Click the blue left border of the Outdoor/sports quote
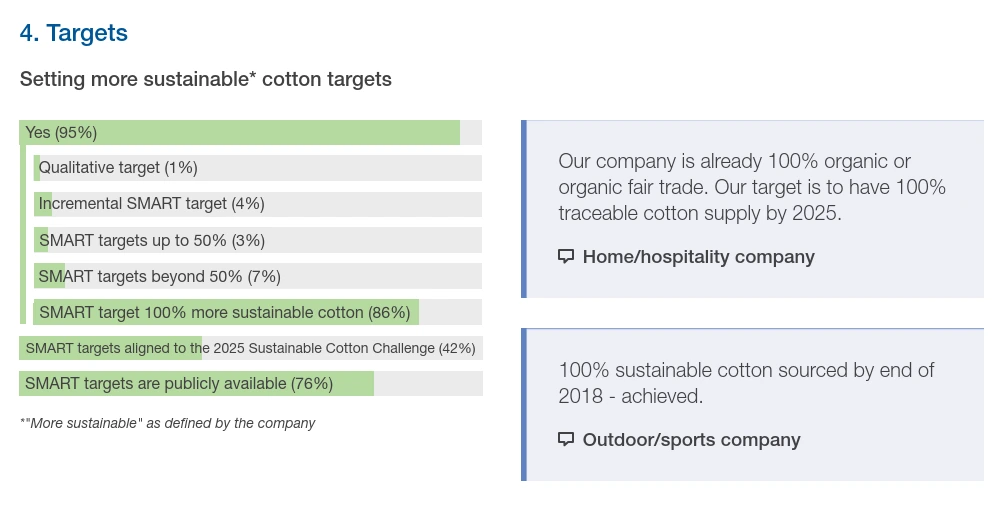Image resolution: width=999 pixels, height=505 pixels. (523, 404)
